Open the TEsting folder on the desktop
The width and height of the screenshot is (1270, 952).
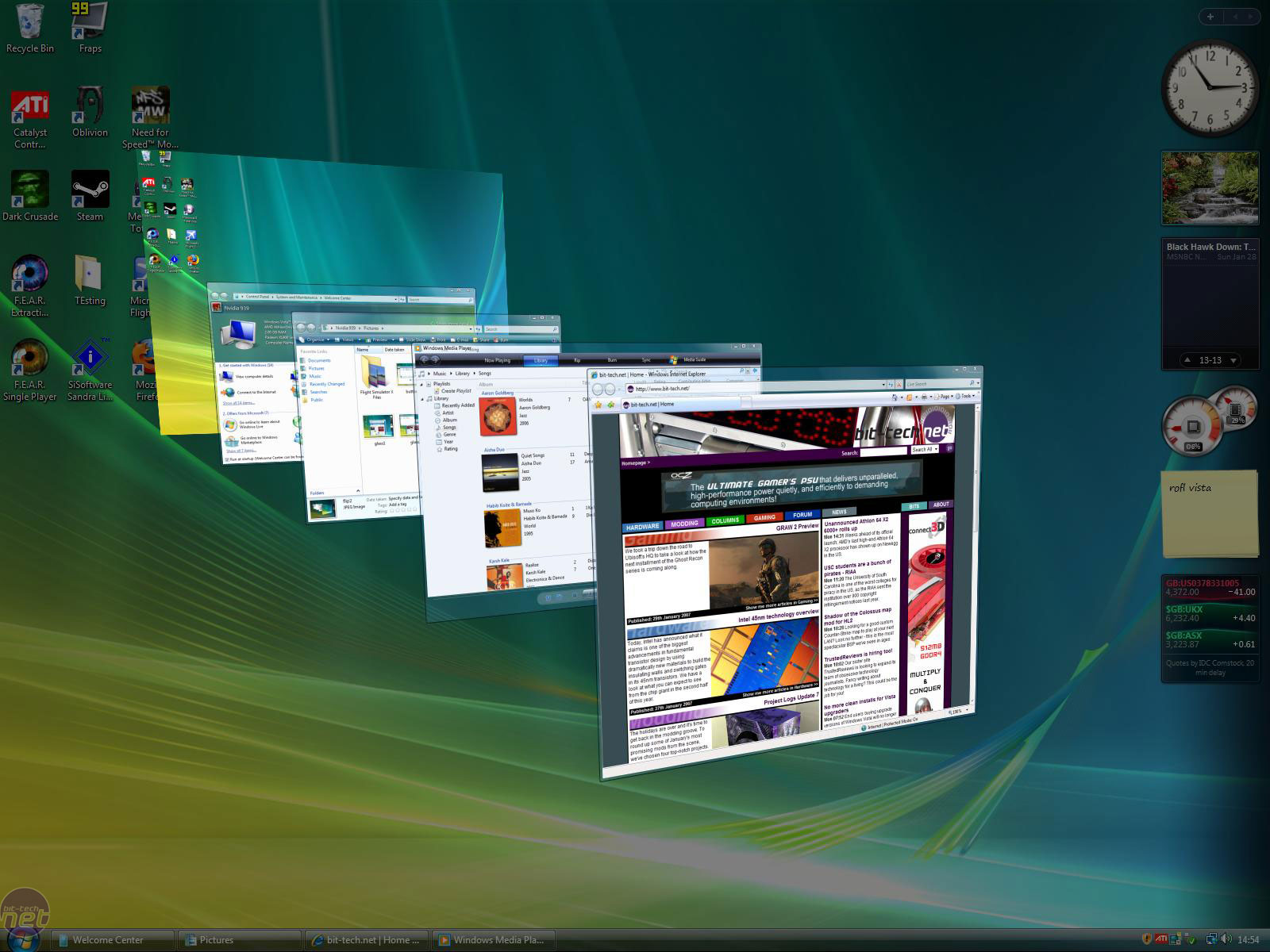pos(90,281)
